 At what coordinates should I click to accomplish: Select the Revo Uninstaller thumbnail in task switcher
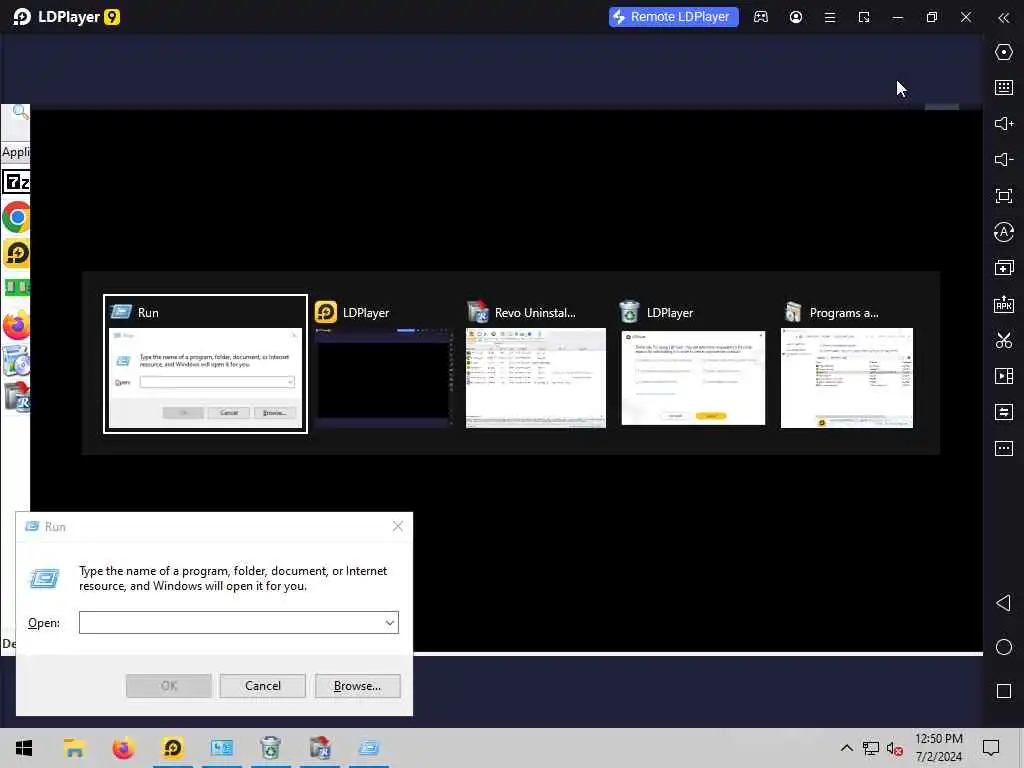click(536, 364)
